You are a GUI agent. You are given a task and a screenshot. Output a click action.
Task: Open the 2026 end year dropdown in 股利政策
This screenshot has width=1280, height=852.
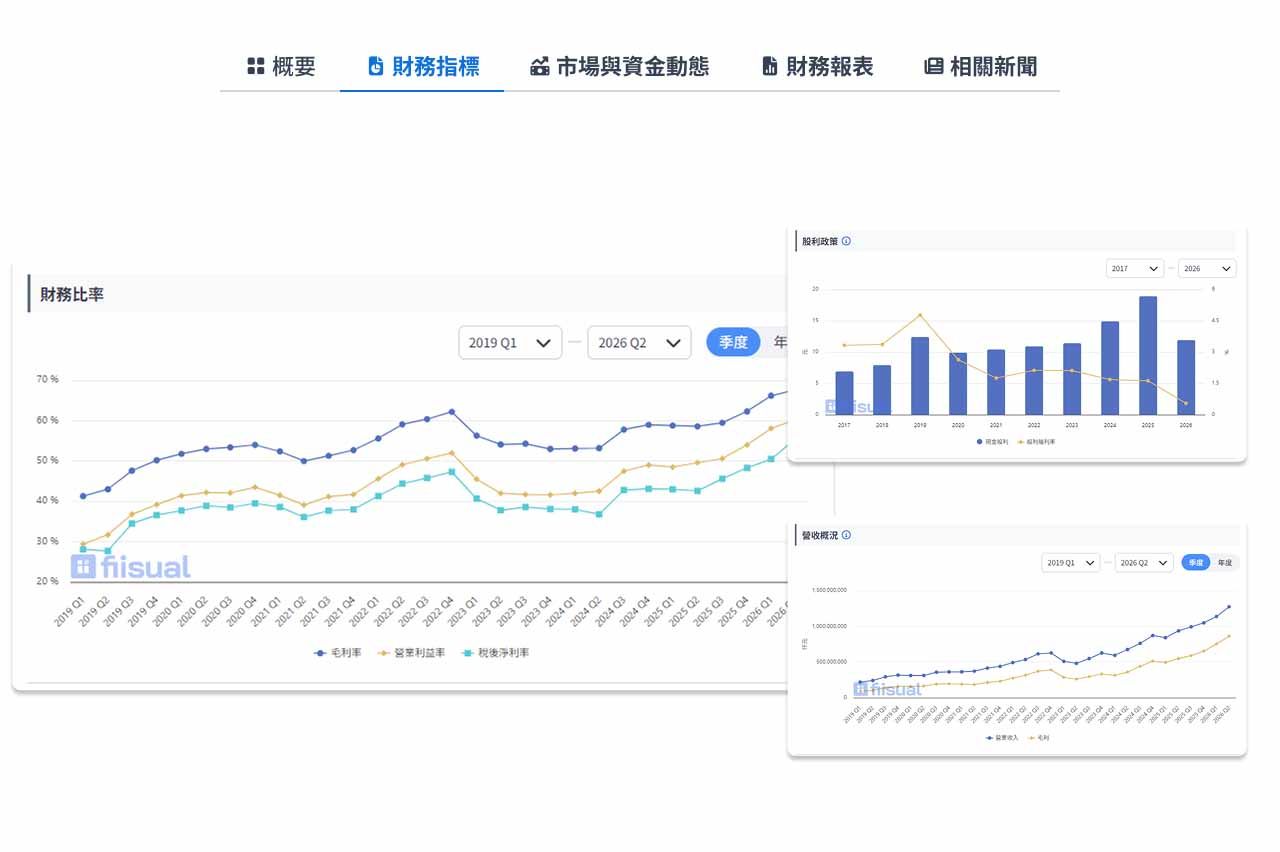pos(1207,268)
